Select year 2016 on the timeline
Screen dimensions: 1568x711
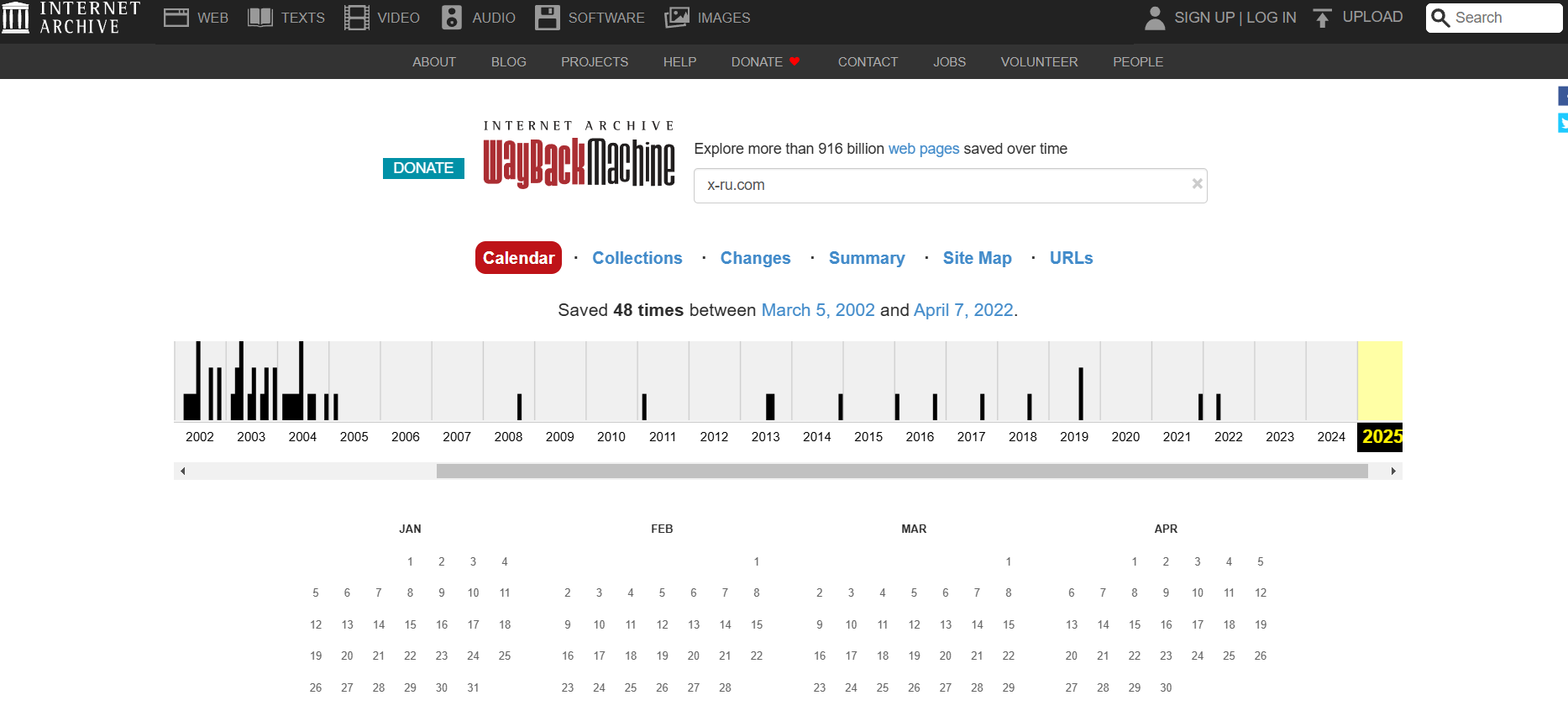(x=920, y=437)
